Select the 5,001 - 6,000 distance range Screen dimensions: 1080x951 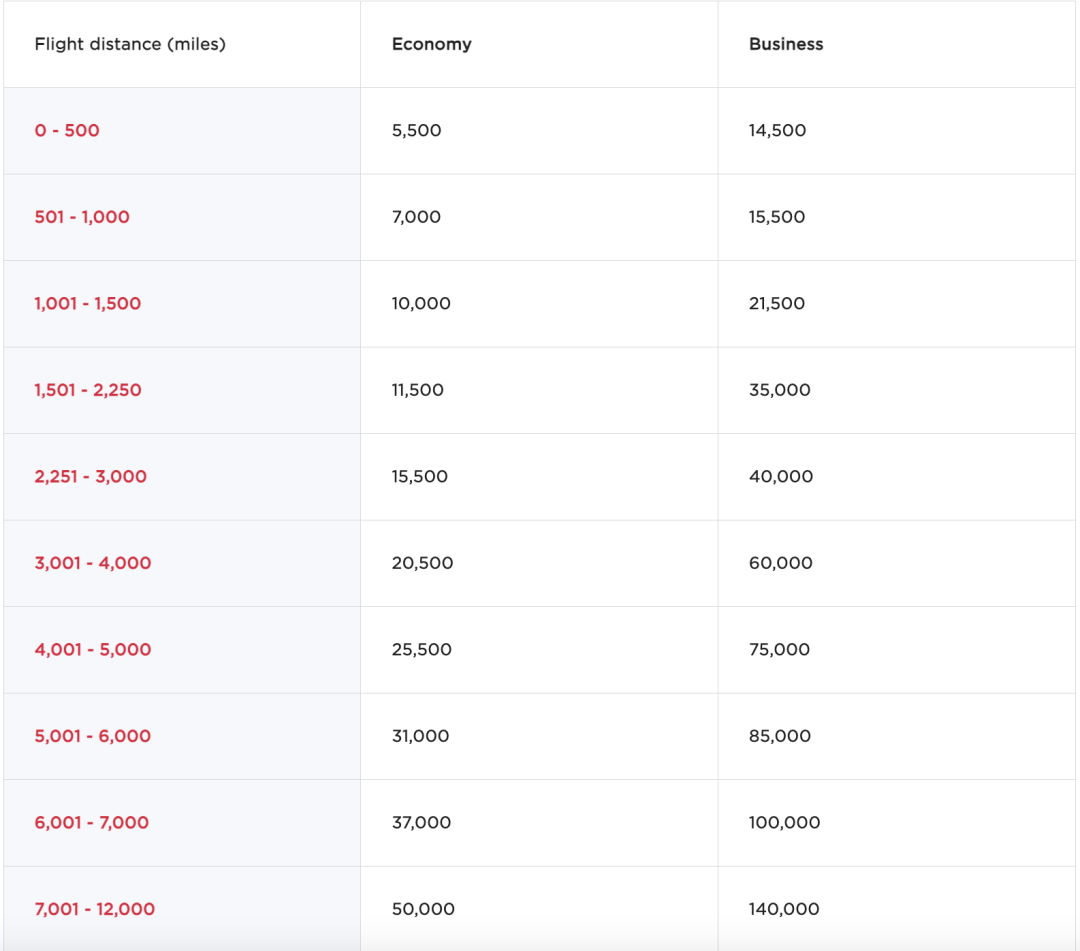(93, 736)
